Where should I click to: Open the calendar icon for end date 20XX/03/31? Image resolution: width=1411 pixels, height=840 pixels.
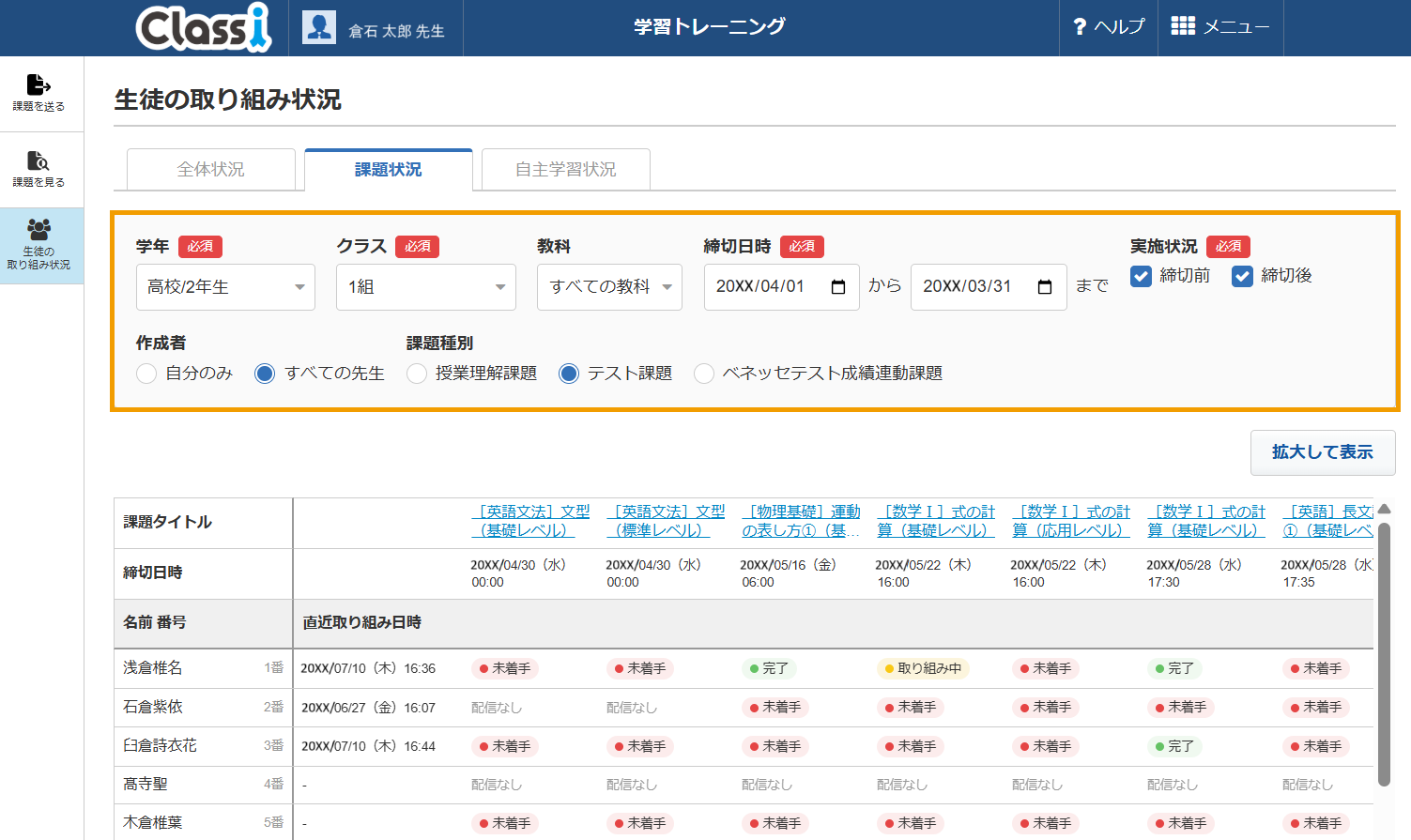(x=1045, y=287)
